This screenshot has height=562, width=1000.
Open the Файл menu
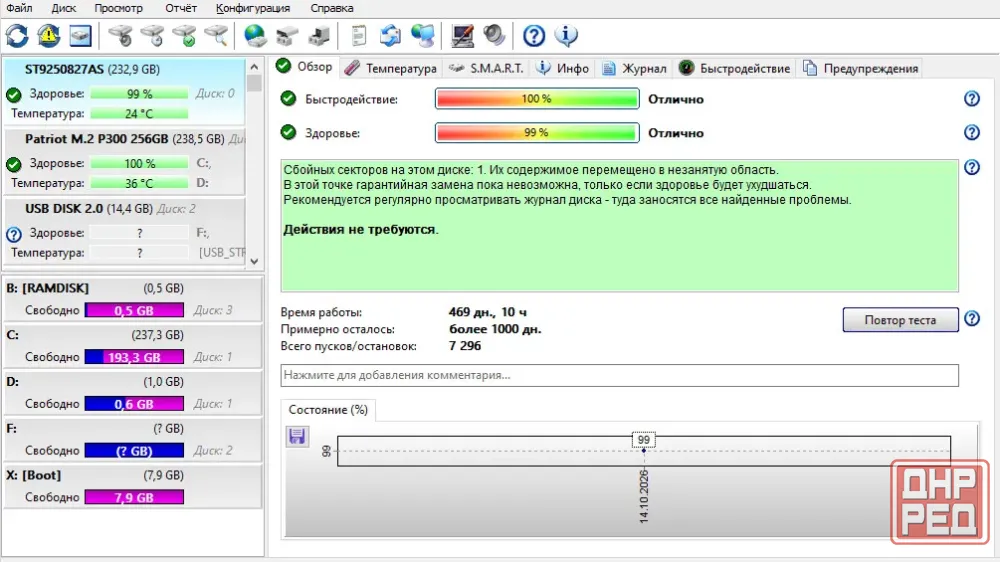click(x=19, y=8)
